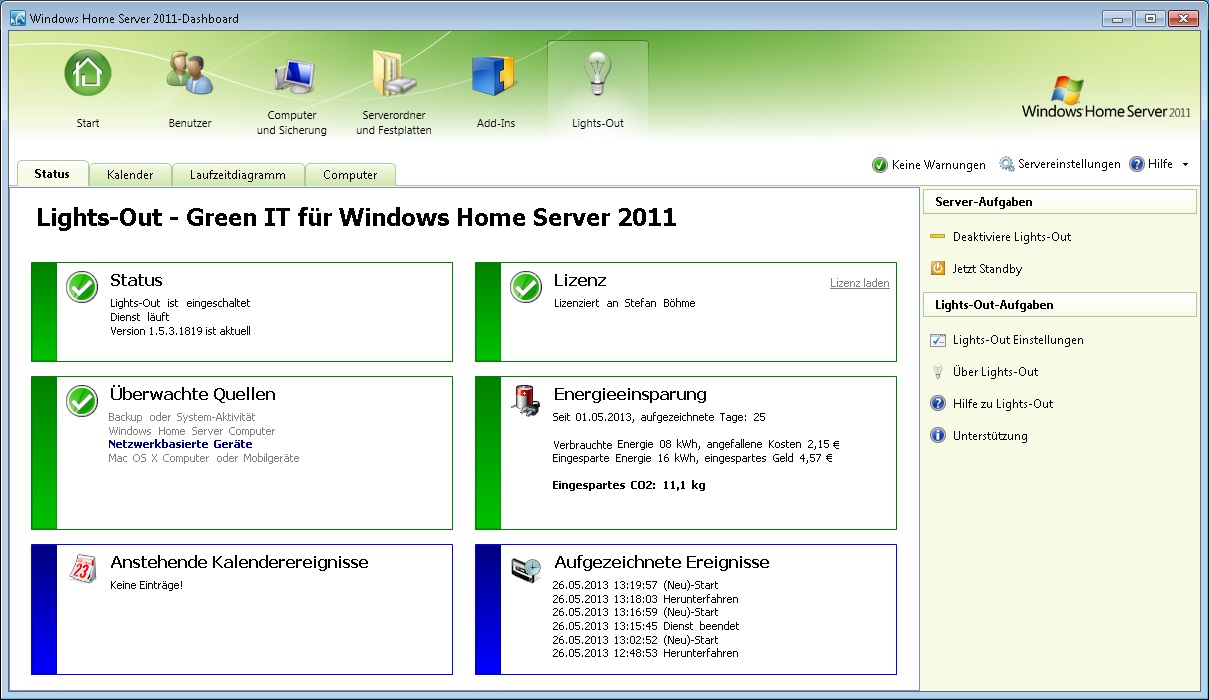Screen dimensions: 1209x700
Task: Click the Hilfe zu Lights-Out question icon
Action: pyautogui.click(x=938, y=404)
